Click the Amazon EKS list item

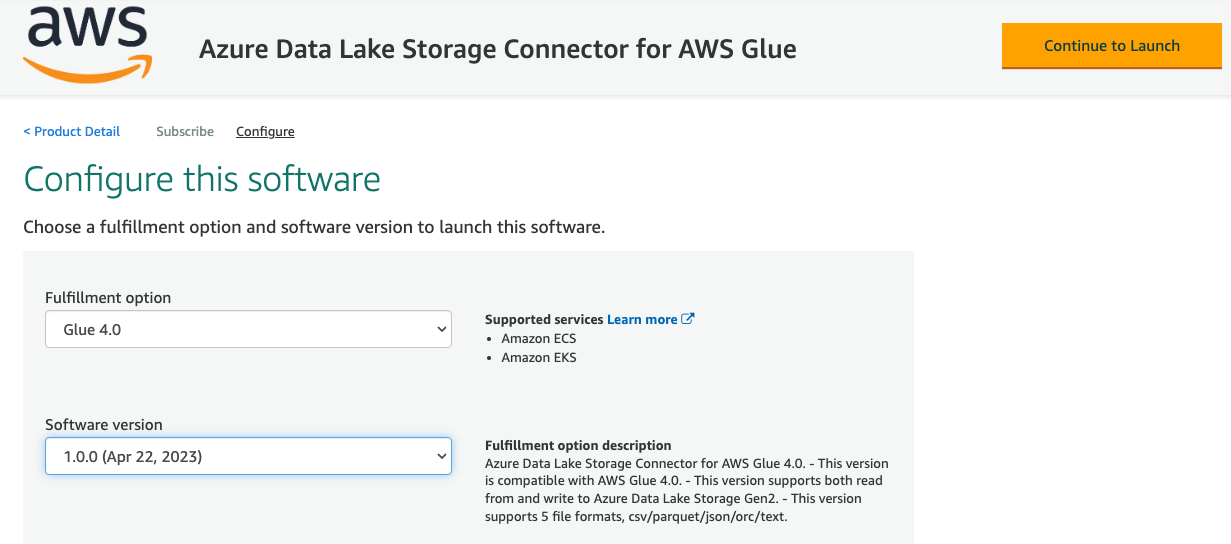point(539,357)
